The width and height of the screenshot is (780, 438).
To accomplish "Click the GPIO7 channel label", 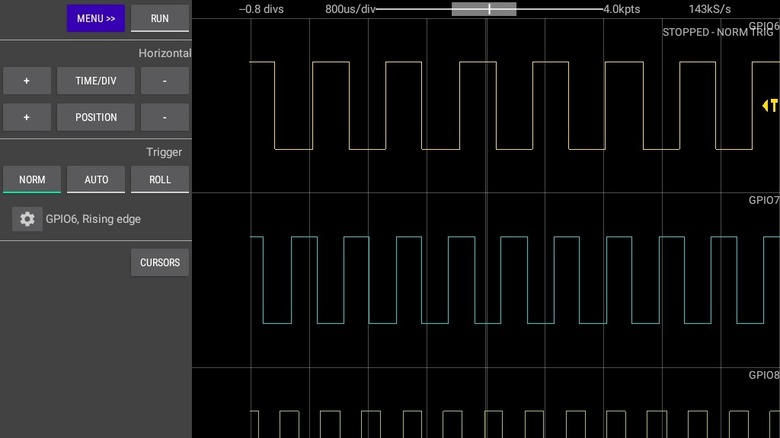I will (763, 200).
